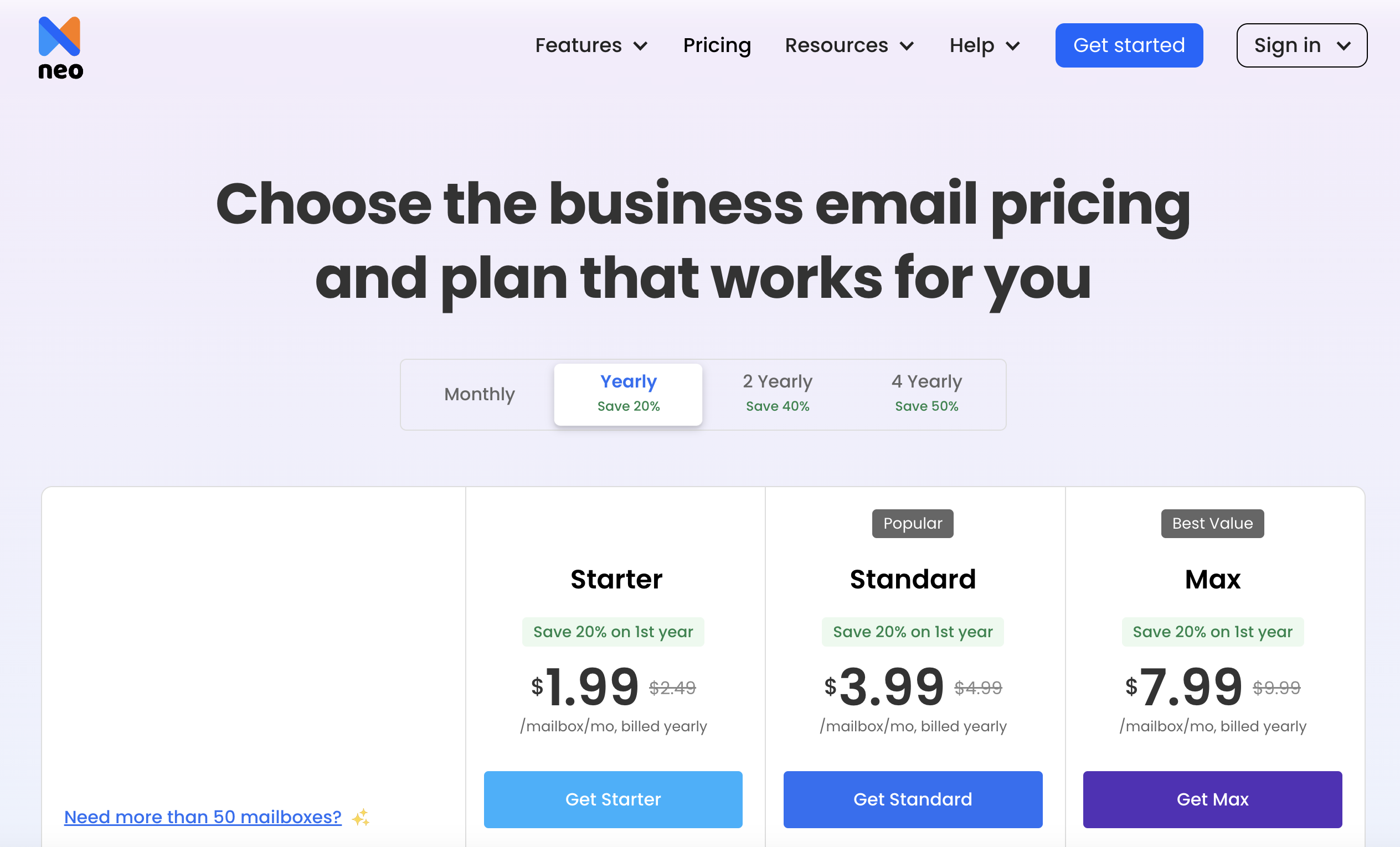Select the Monthly billing toggle
Image resolution: width=1400 pixels, height=847 pixels.
[x=480, y=393]
